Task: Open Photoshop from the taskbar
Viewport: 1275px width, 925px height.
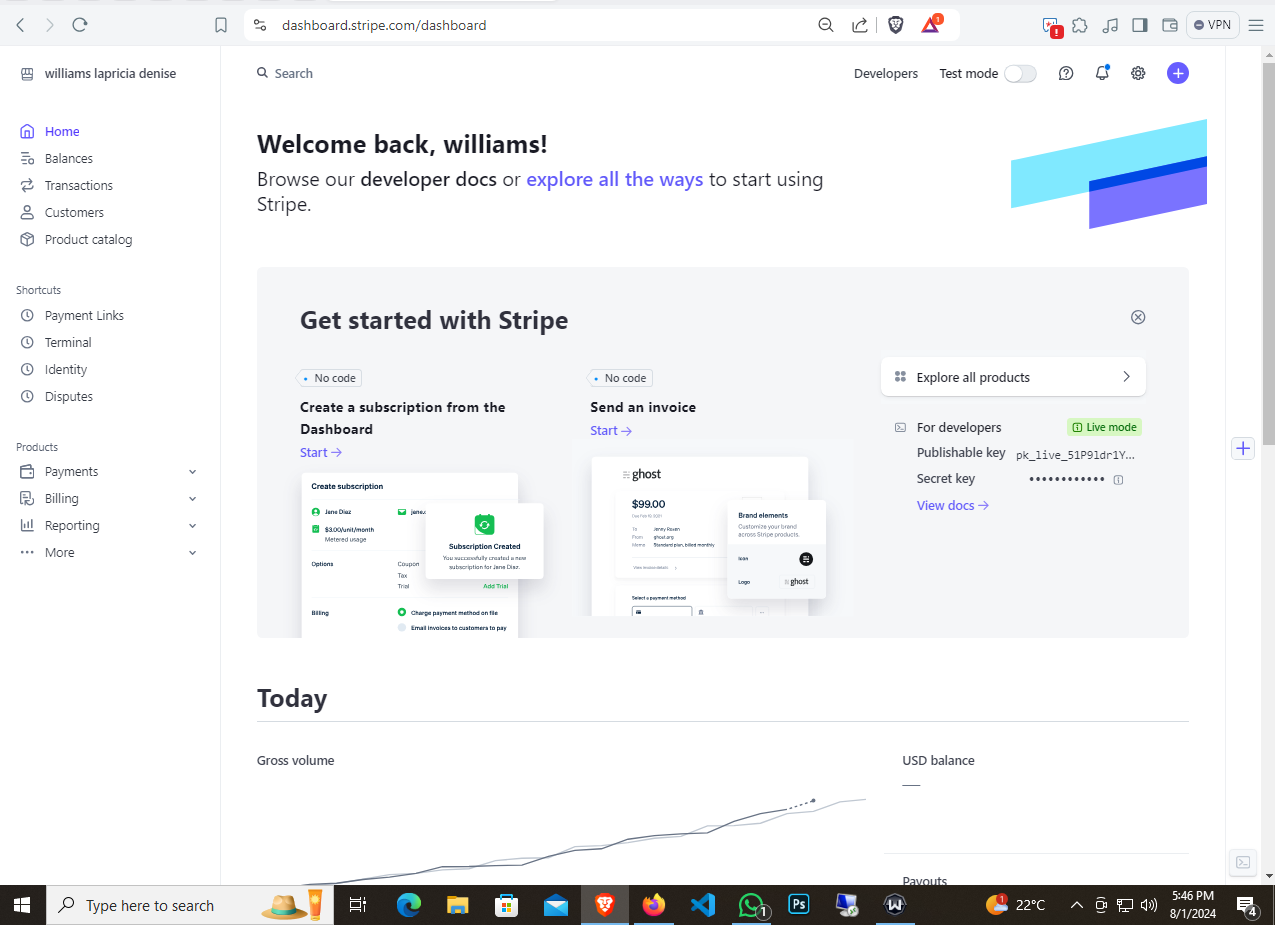Action: pos(799,905)
